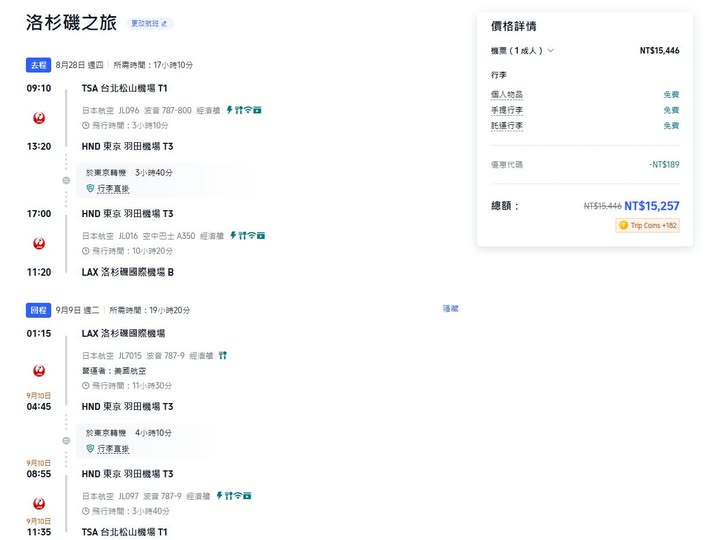
Task: Expand the 機票（1 成人）price dropdown
Action: pyautogui.click(x=522, y=50)
